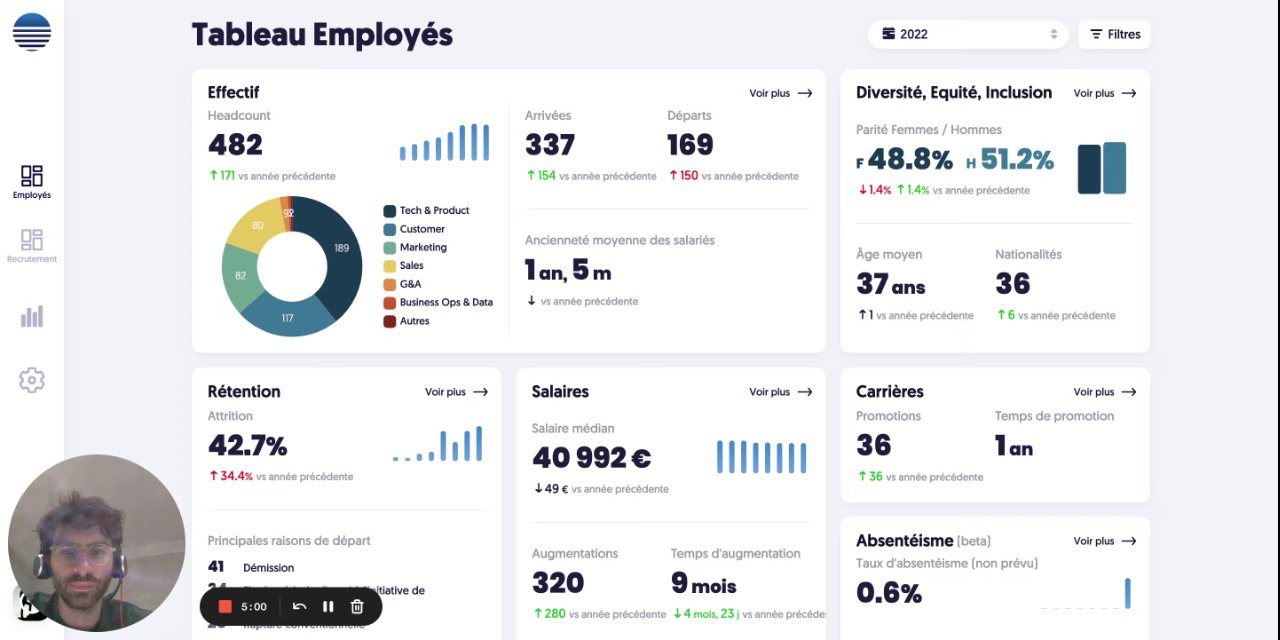
Task: Click the 117 segment of donut chart
Action: point(287,318)
